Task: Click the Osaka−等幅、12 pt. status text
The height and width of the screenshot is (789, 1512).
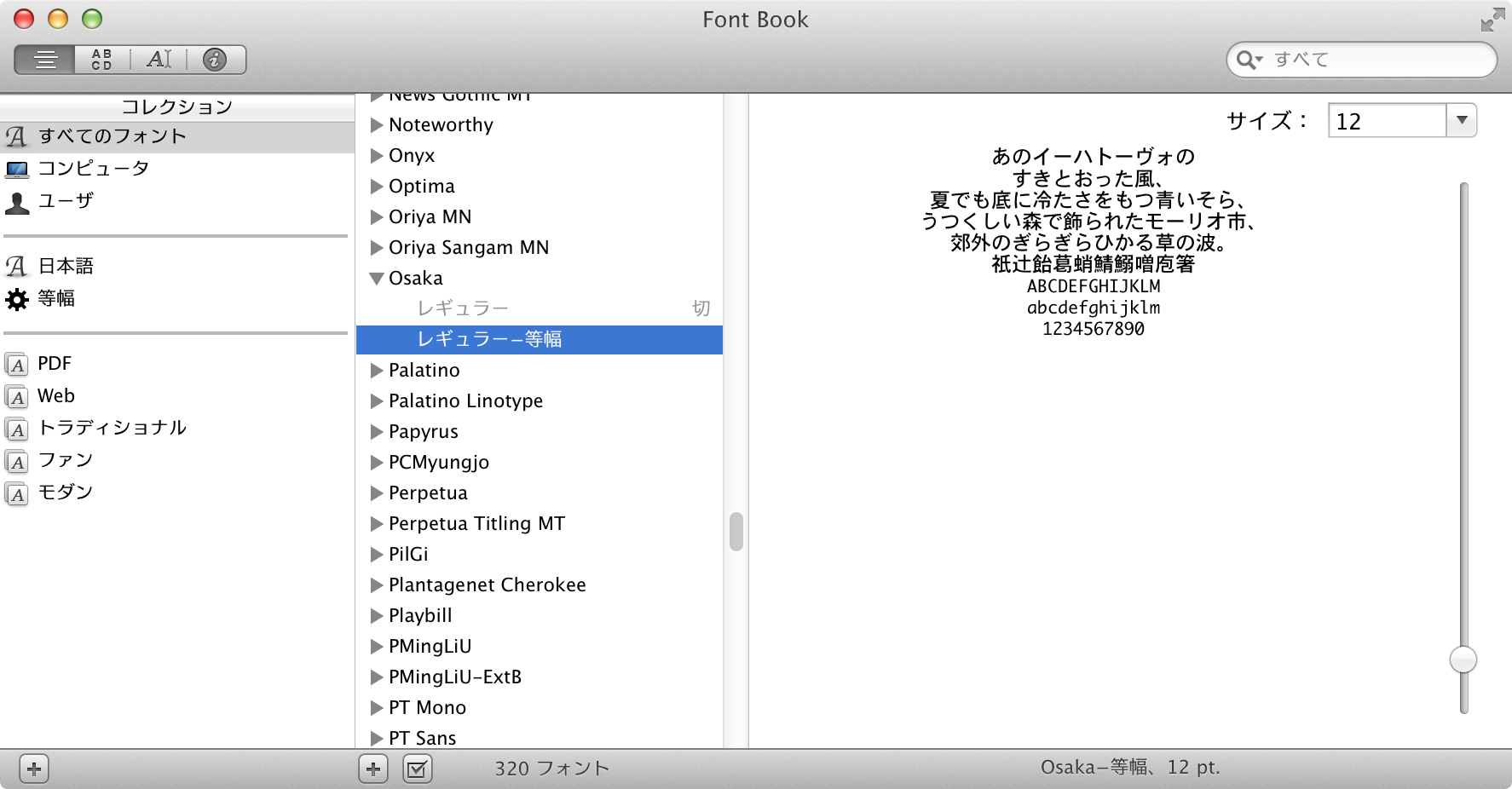Action: click(1130, 768)
